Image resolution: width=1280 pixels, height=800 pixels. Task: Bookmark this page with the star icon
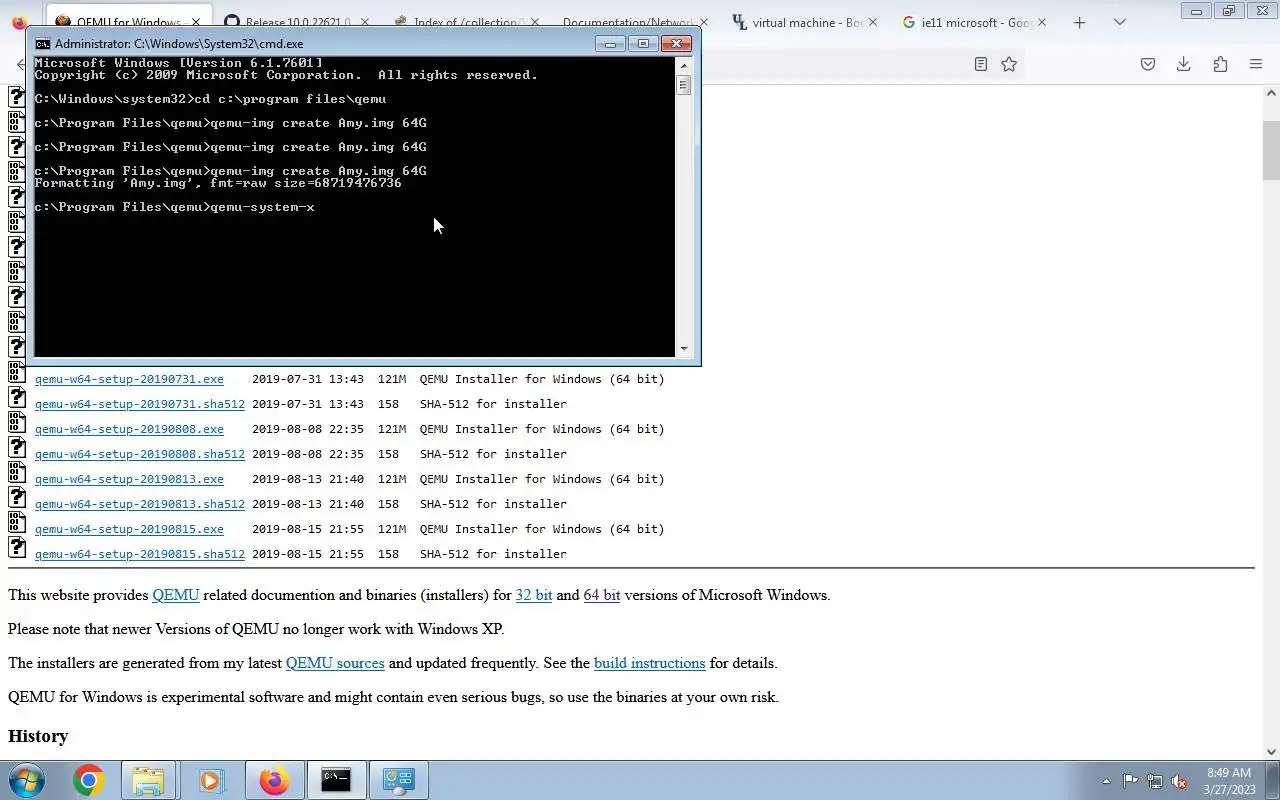(x=1009, y=64)
